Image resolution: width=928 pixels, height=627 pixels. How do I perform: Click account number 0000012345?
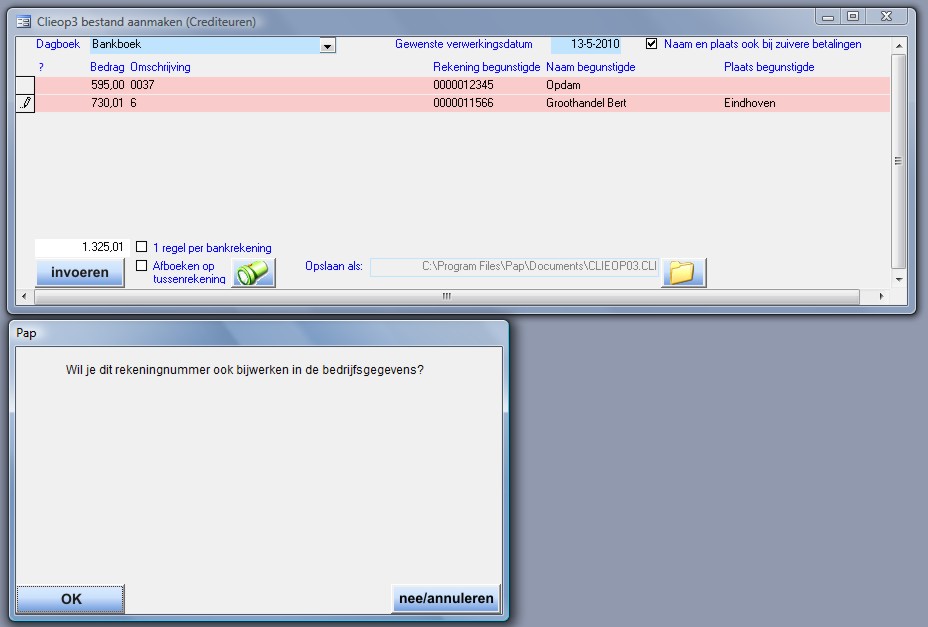pos(463,85)
